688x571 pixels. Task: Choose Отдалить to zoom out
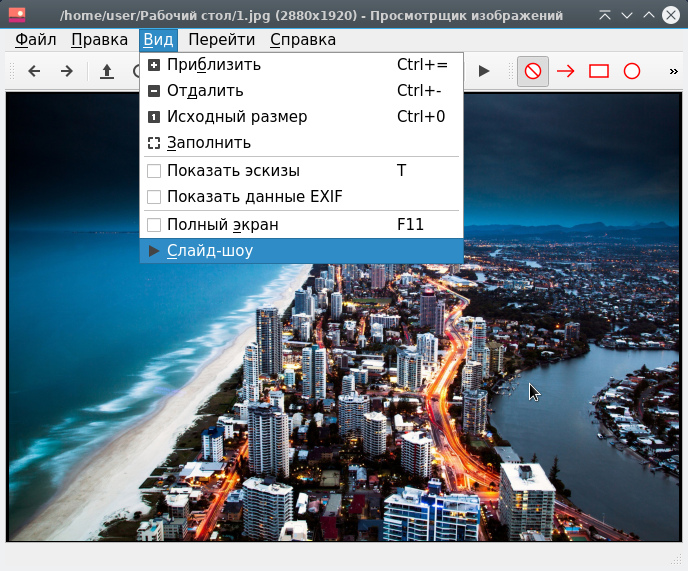point(205,91)
